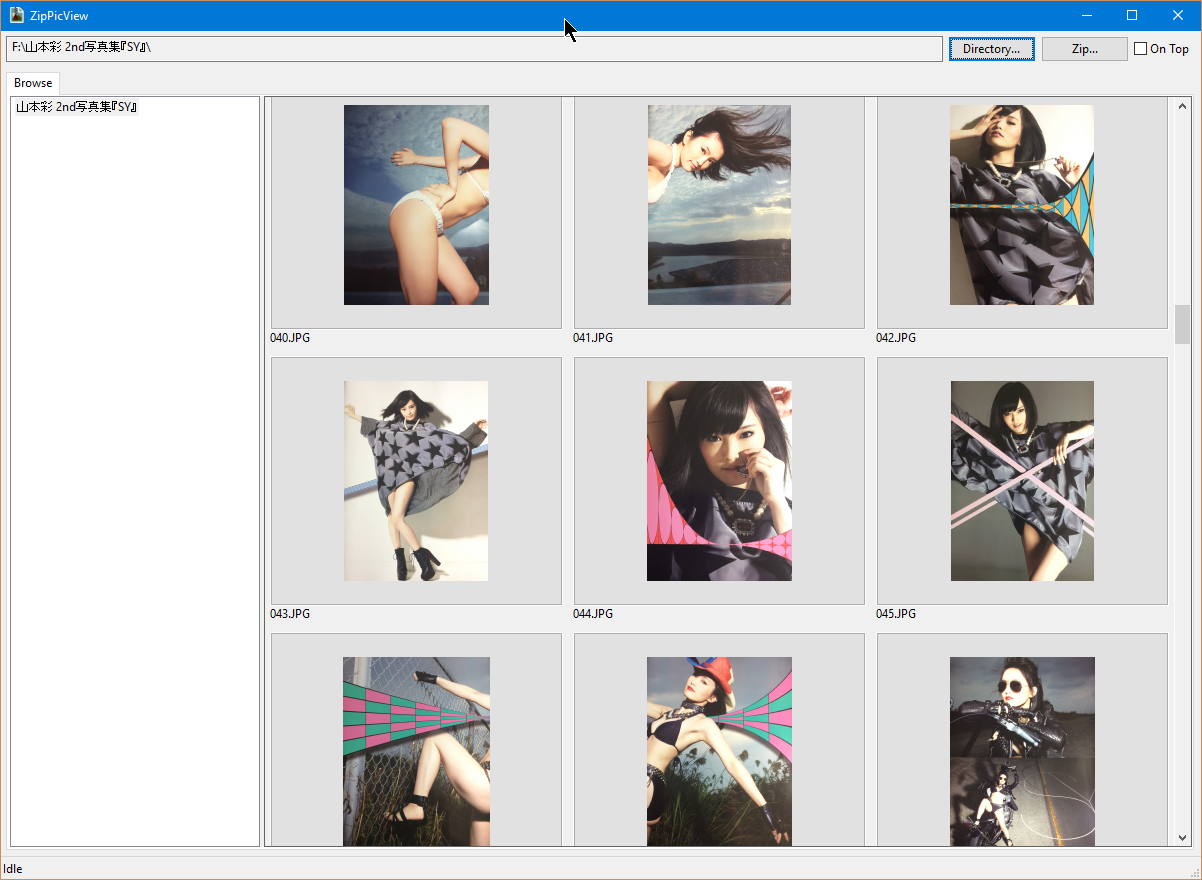Maximize the ZipPicView window

pos(1132,15)
